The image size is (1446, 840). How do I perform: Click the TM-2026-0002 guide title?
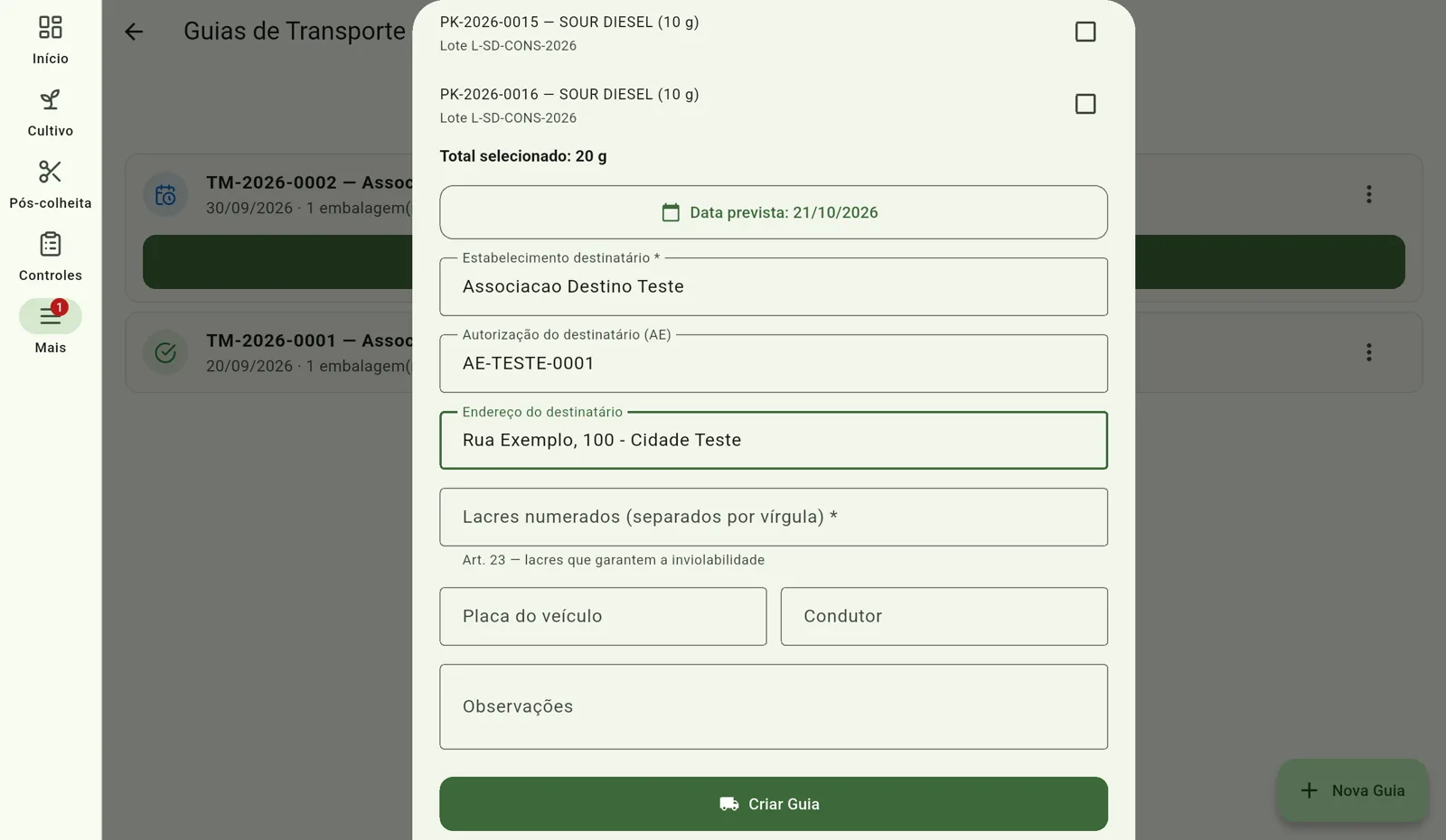tap(309, 182)
